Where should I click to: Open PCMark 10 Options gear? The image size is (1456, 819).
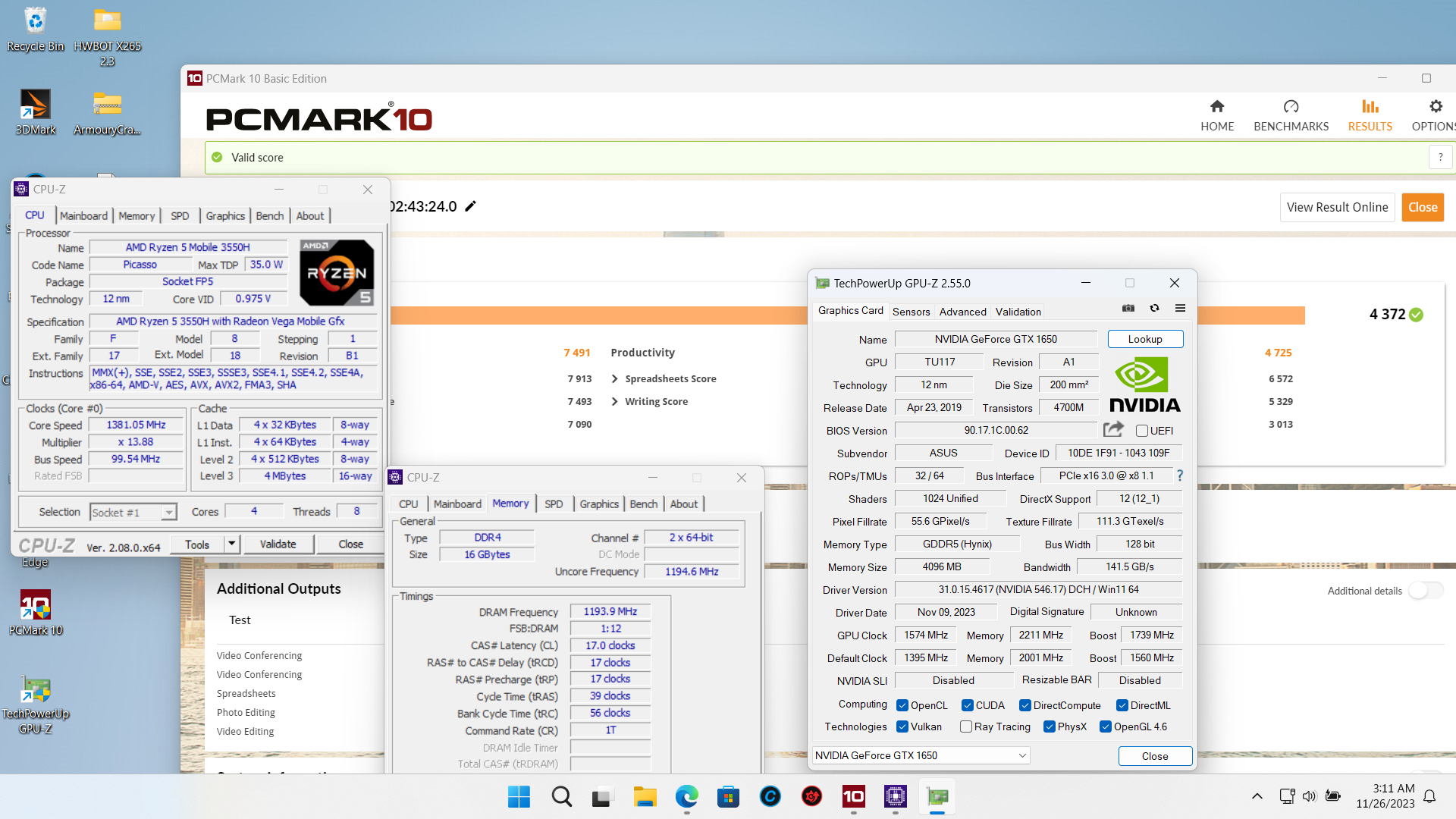1434,115
